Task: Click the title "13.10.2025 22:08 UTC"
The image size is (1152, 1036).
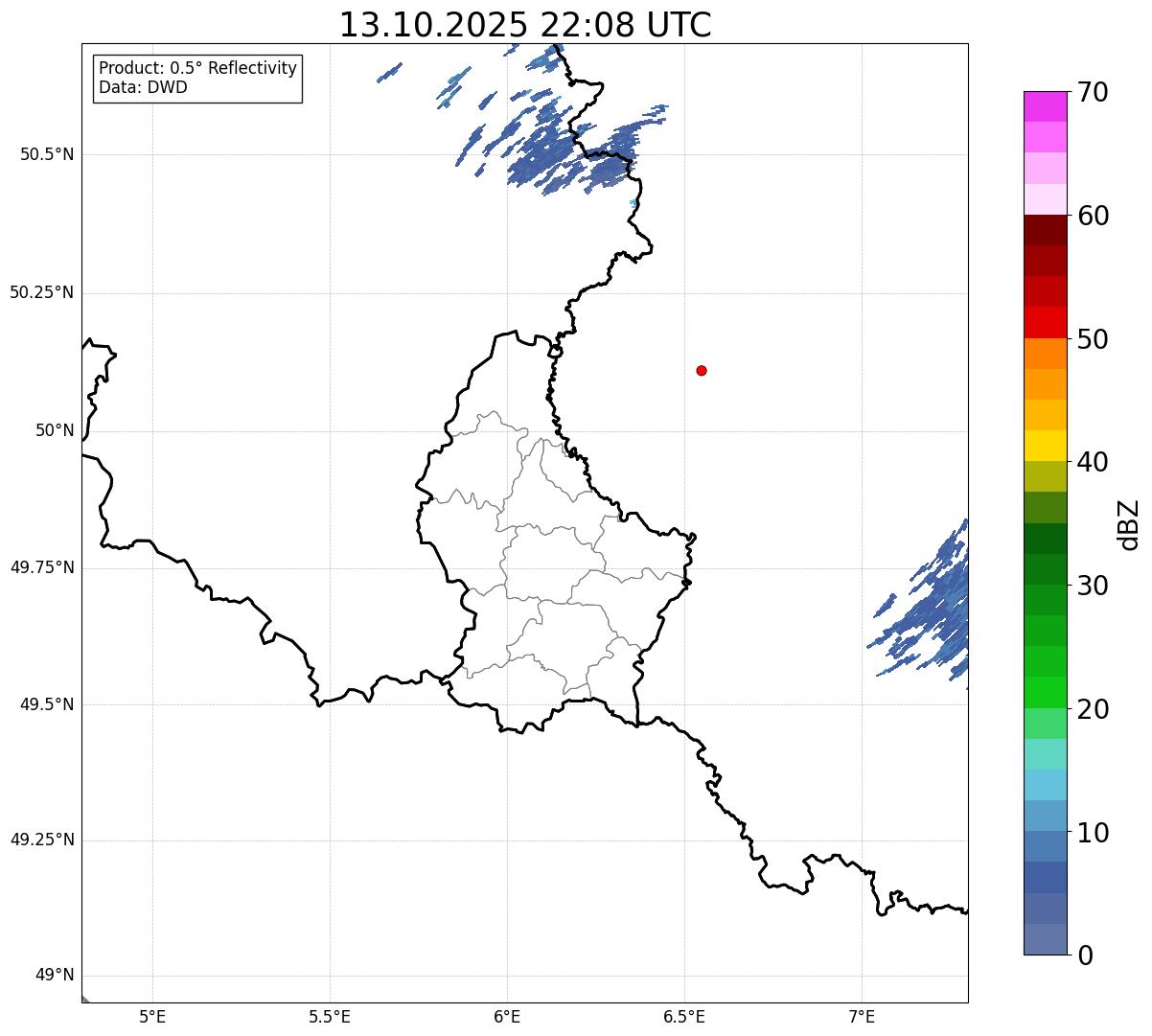Action: click(525, 25)
